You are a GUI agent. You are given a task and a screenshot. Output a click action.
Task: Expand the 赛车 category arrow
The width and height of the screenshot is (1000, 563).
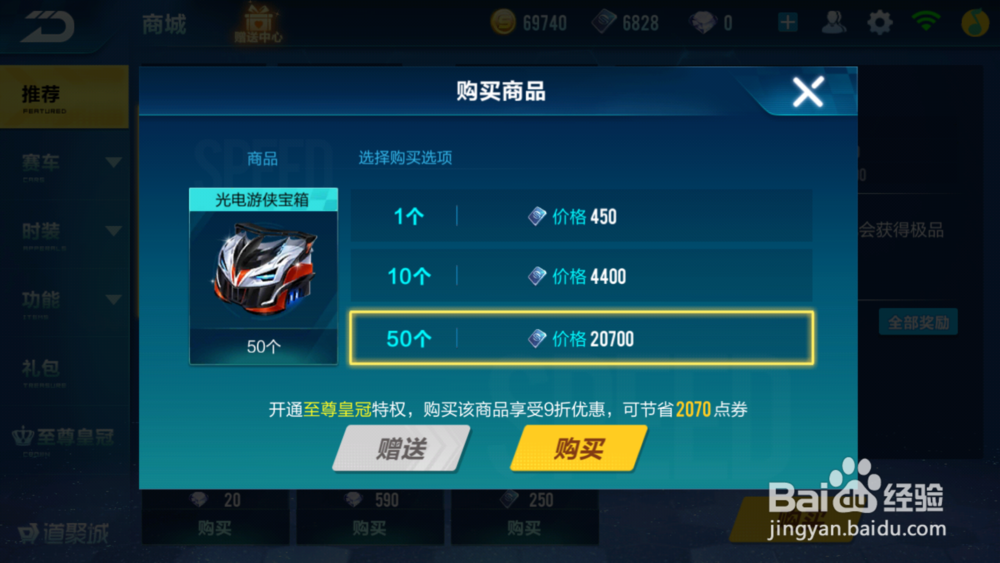click(114, 163)
